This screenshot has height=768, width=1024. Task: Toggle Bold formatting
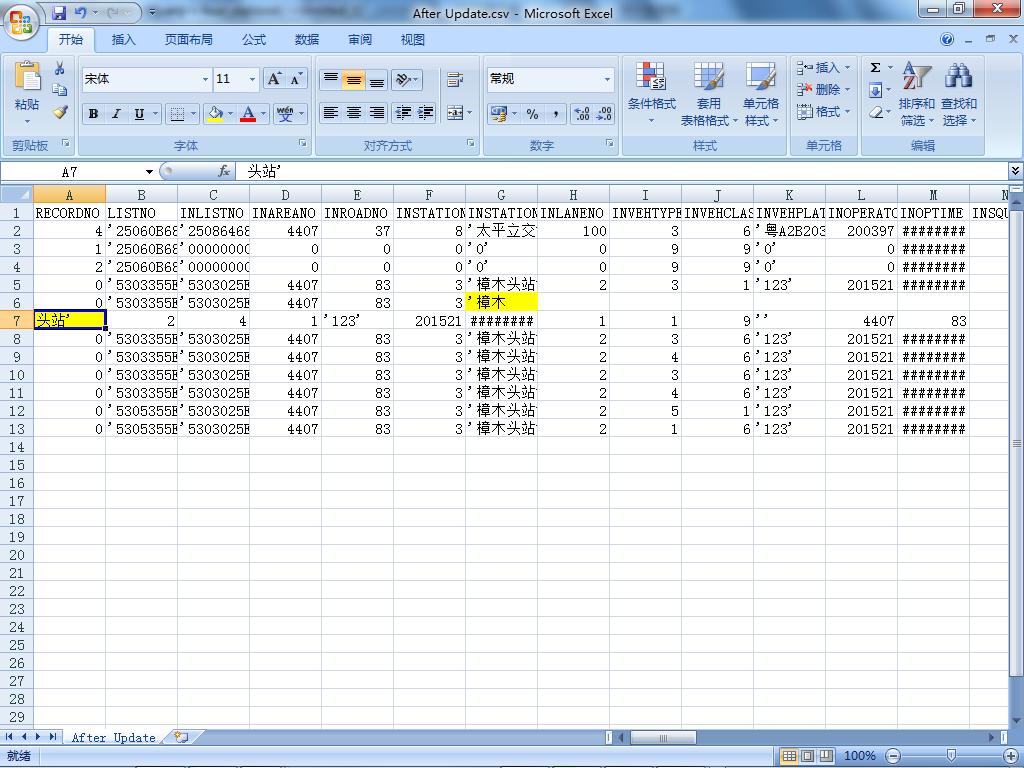pyautogui.click(x=93, y=114)
